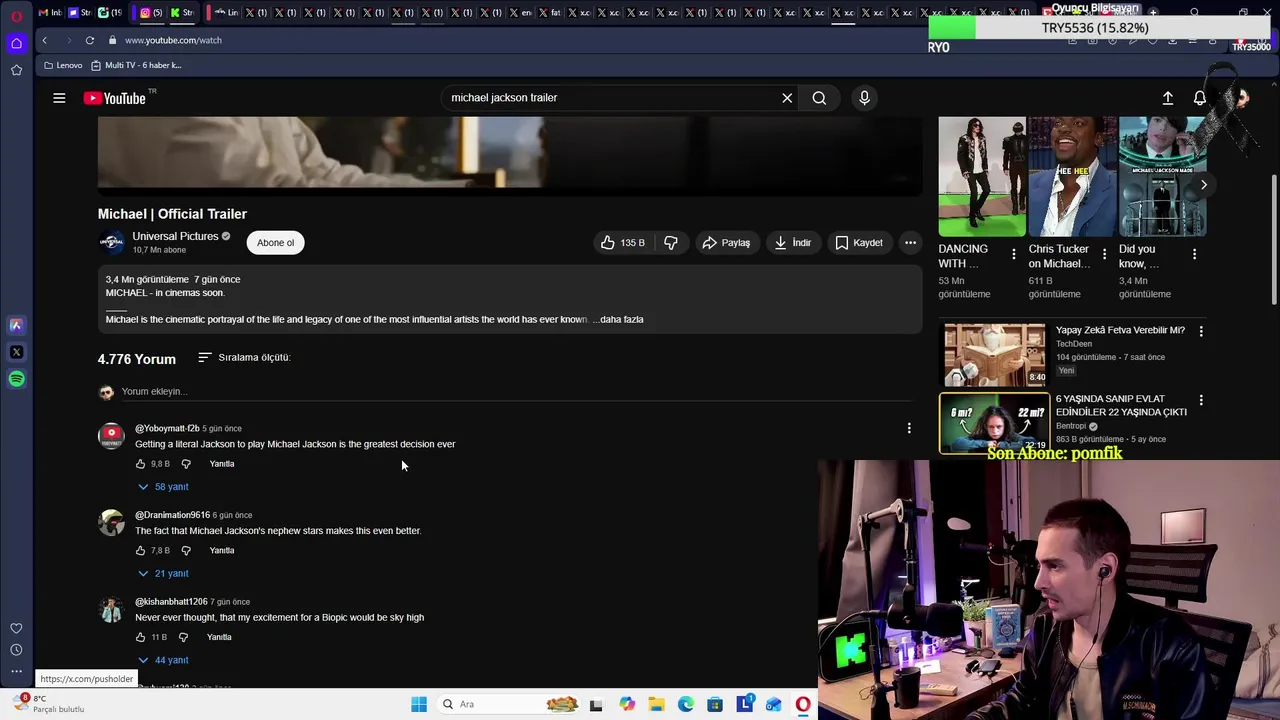Switch to the Gmail Inbox browser tab
This screenshot has height=720, width=1280.
[x=50, y=13]
